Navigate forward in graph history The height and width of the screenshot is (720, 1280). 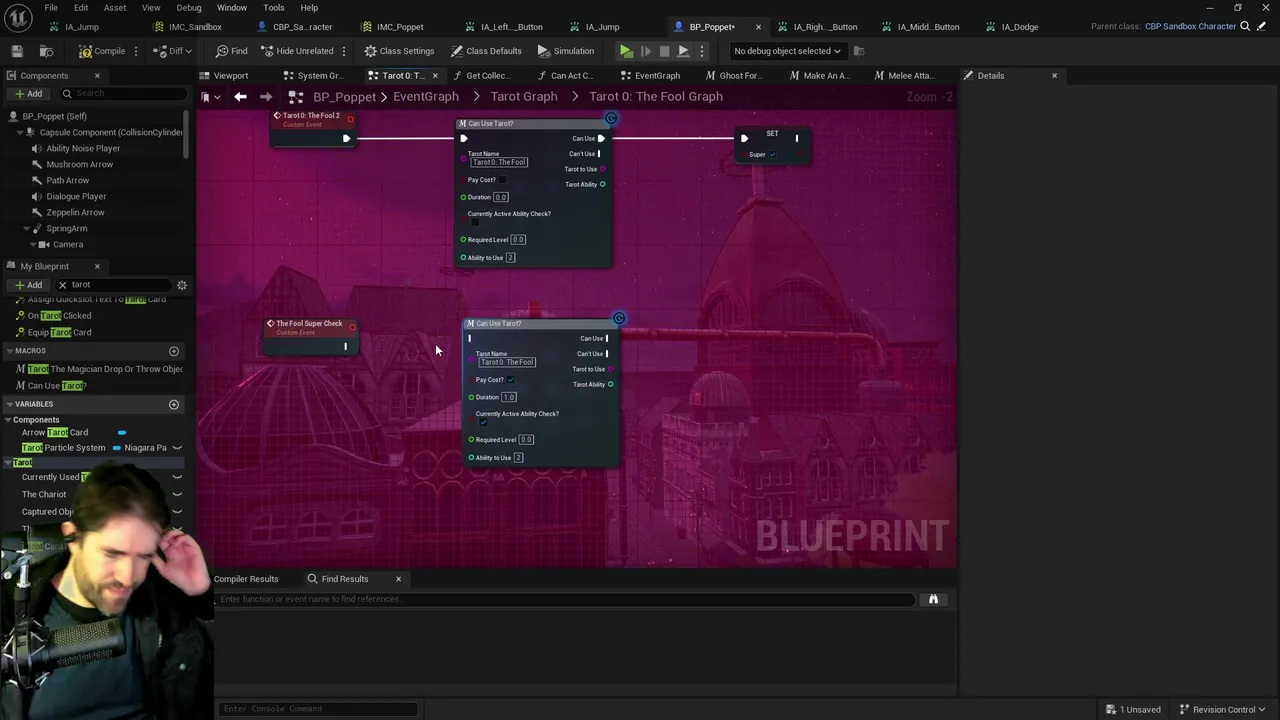coord(266,97)
